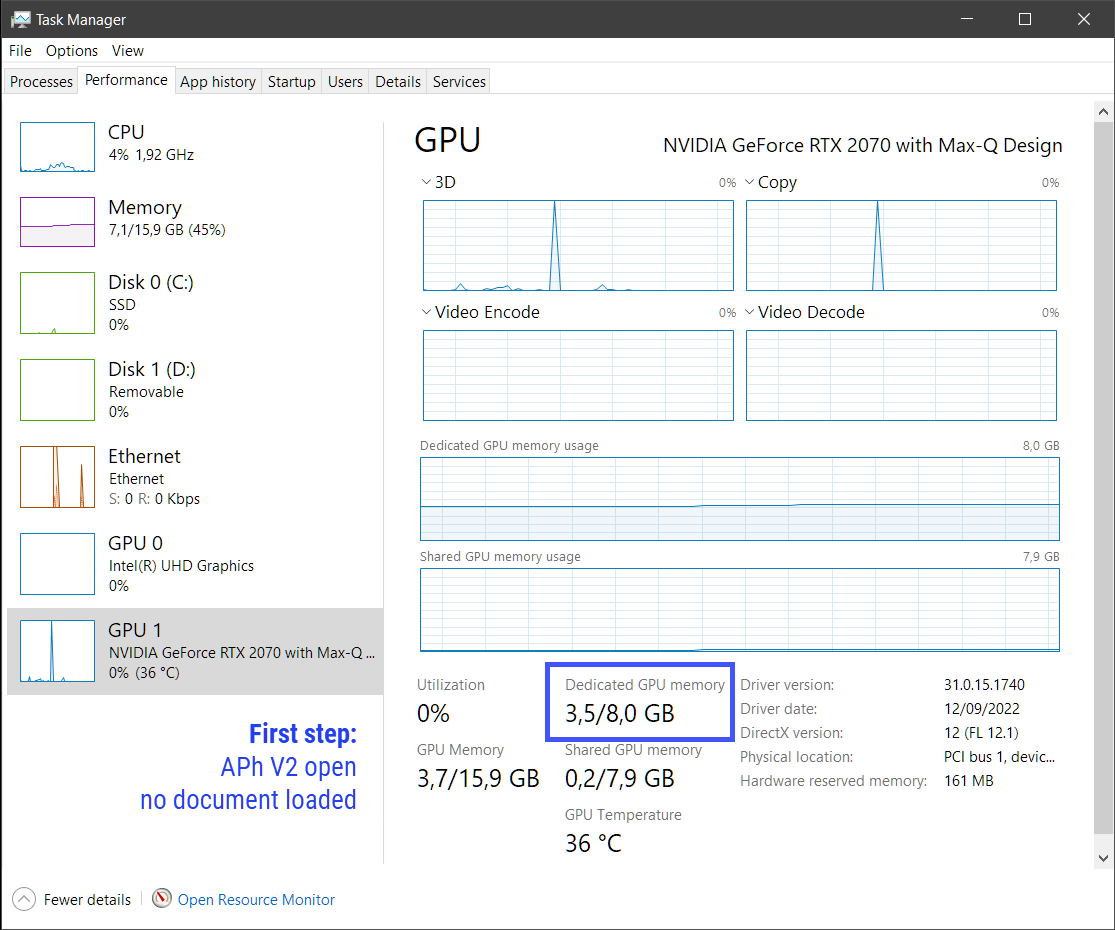Image resolution: width=1115 pixels, height=930 pixels.
Task: Open Resource Monitor
Action: click(256, 899)
